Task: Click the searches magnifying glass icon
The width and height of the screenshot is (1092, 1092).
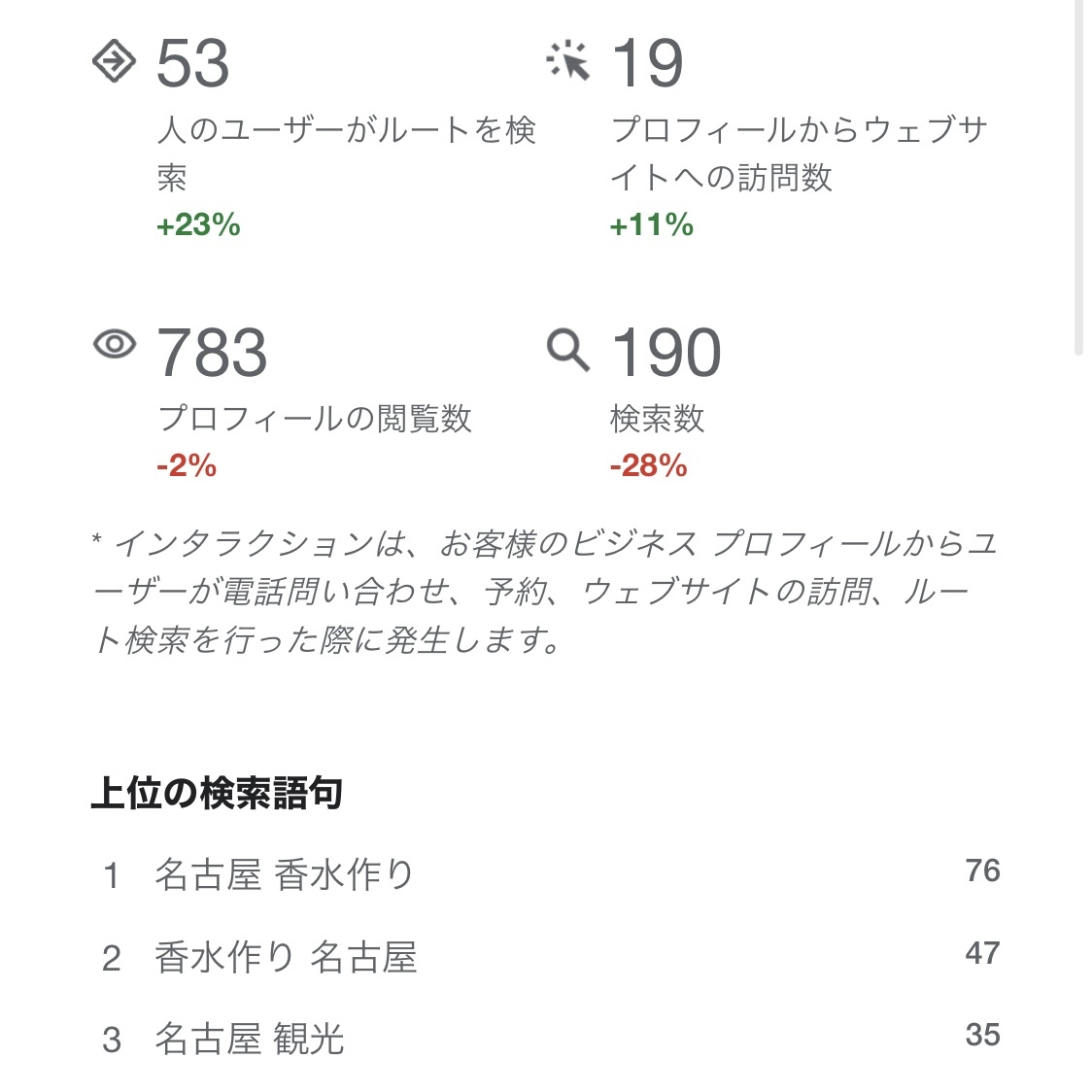Action: [568, 349]
